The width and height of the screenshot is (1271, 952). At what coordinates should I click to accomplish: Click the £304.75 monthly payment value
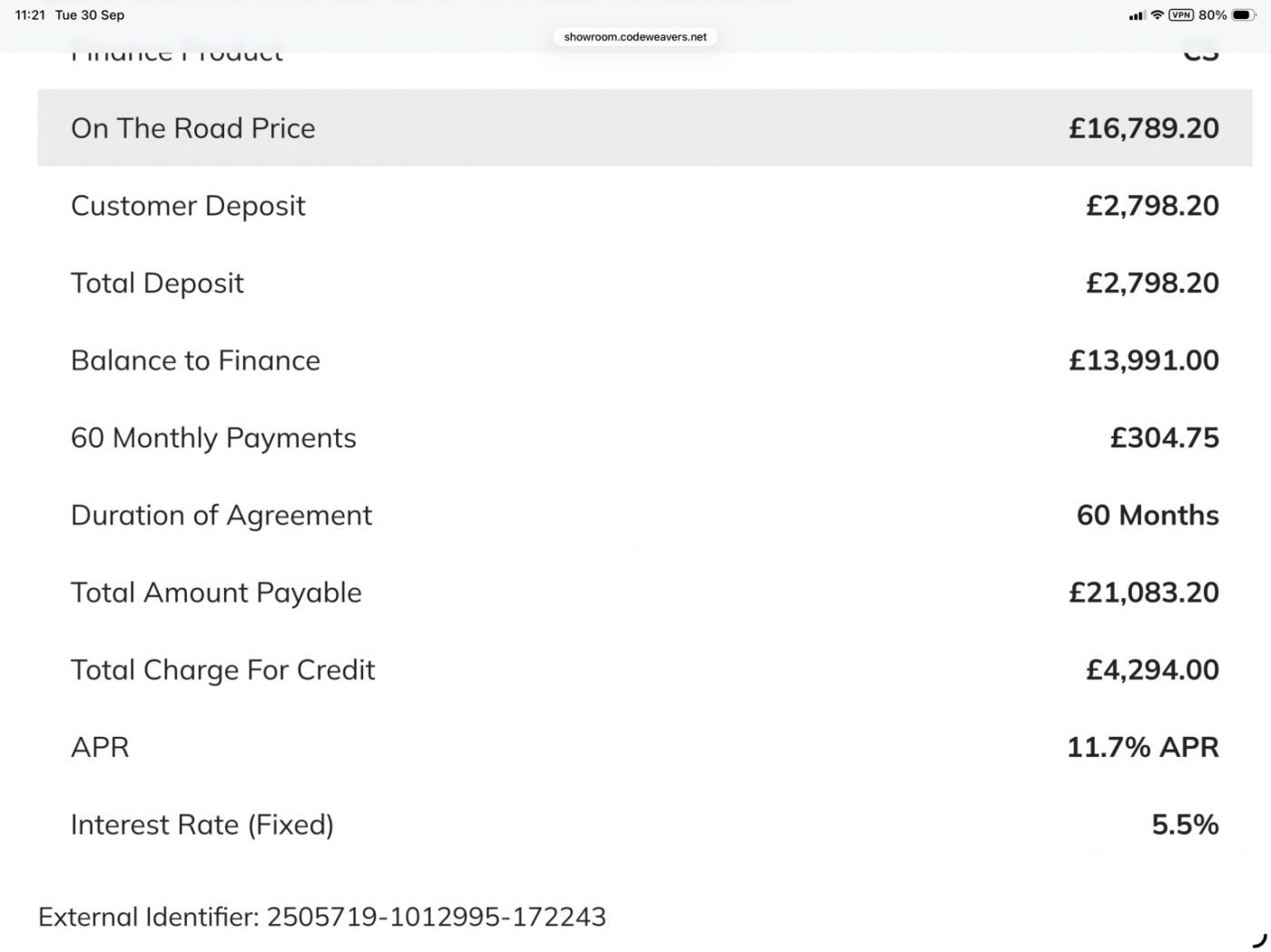[x=1164, y=437]
